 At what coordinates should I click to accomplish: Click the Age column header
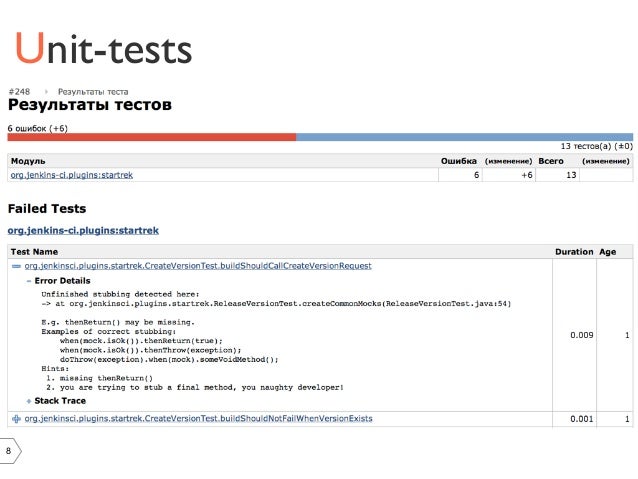click(x=607, y=252)
